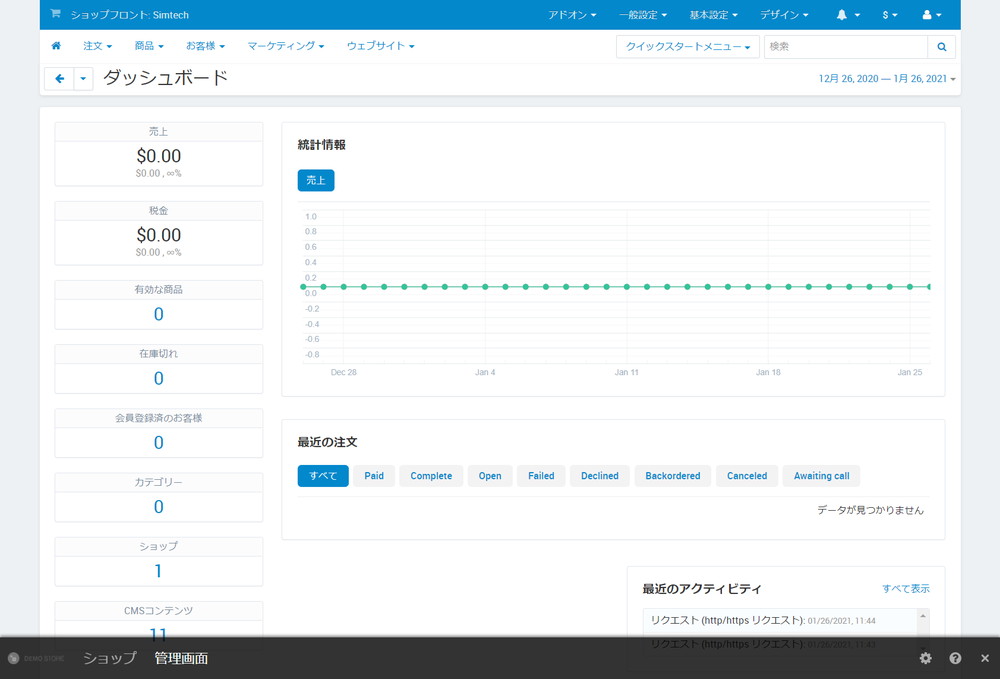The image size is (1000, 679).
Task: Open the currency $ dropdown
Action: pos(890,15)
